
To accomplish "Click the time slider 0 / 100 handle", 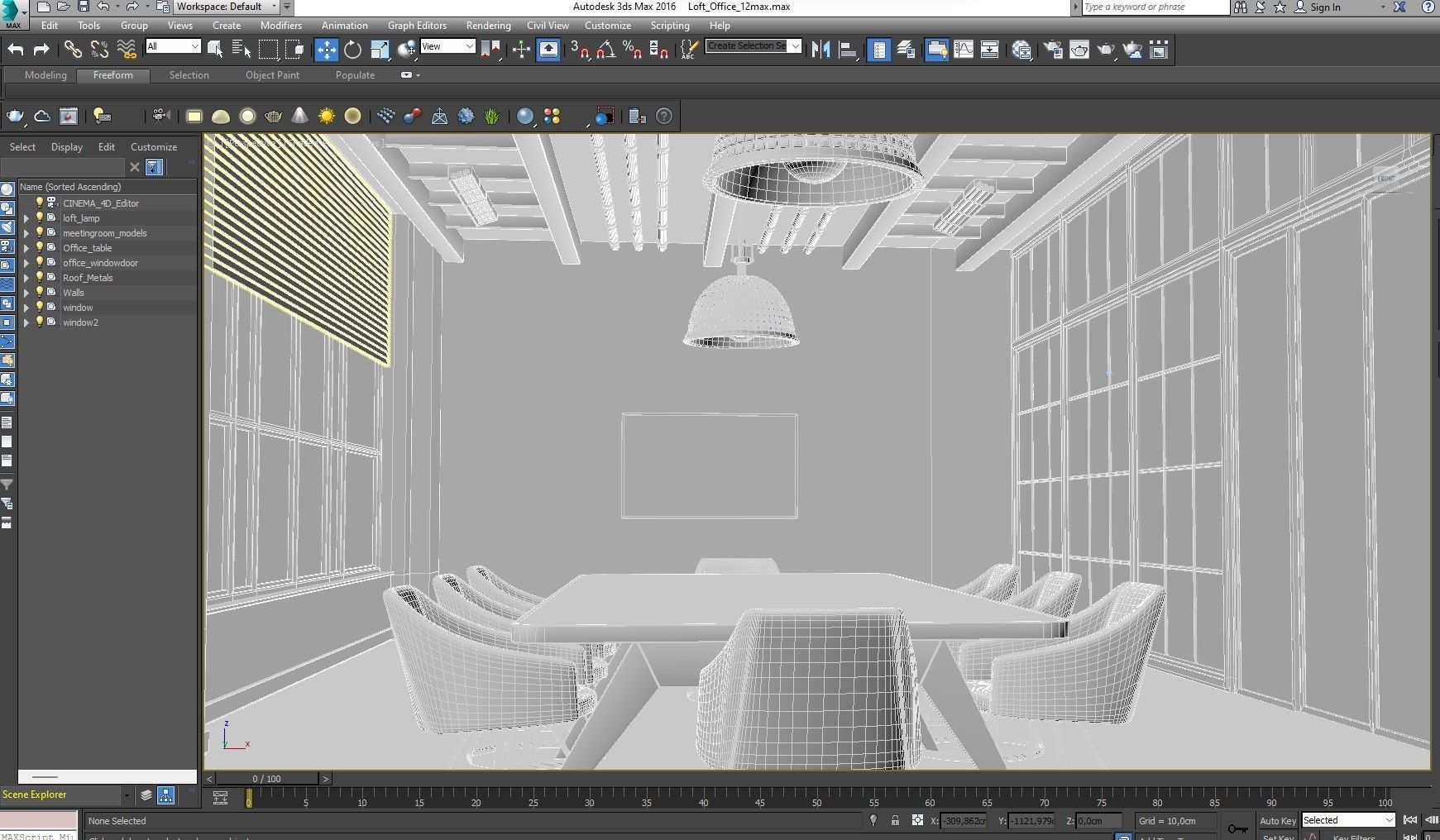I will click(x=266, y=779).
